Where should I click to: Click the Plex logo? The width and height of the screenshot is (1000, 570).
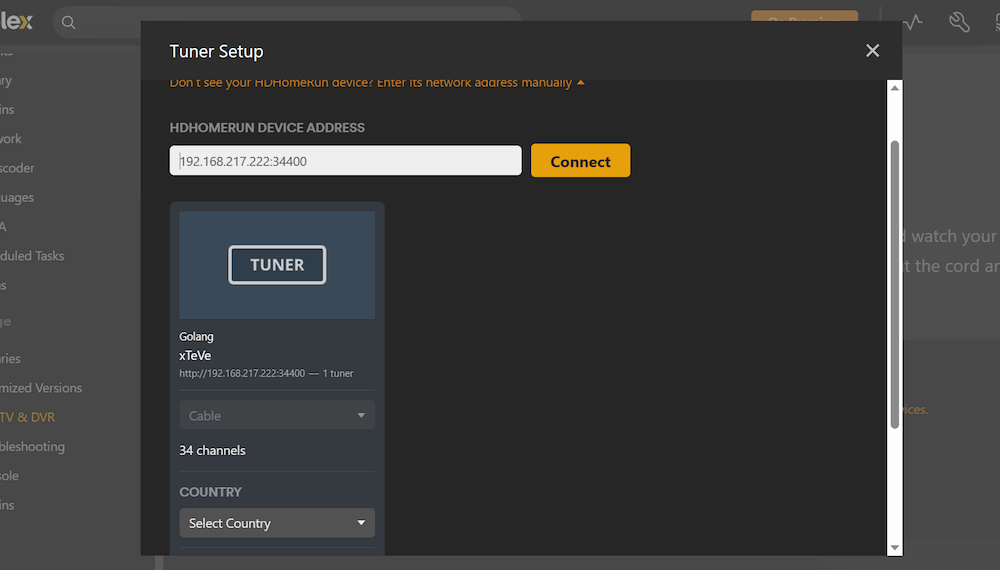[17, 22]
